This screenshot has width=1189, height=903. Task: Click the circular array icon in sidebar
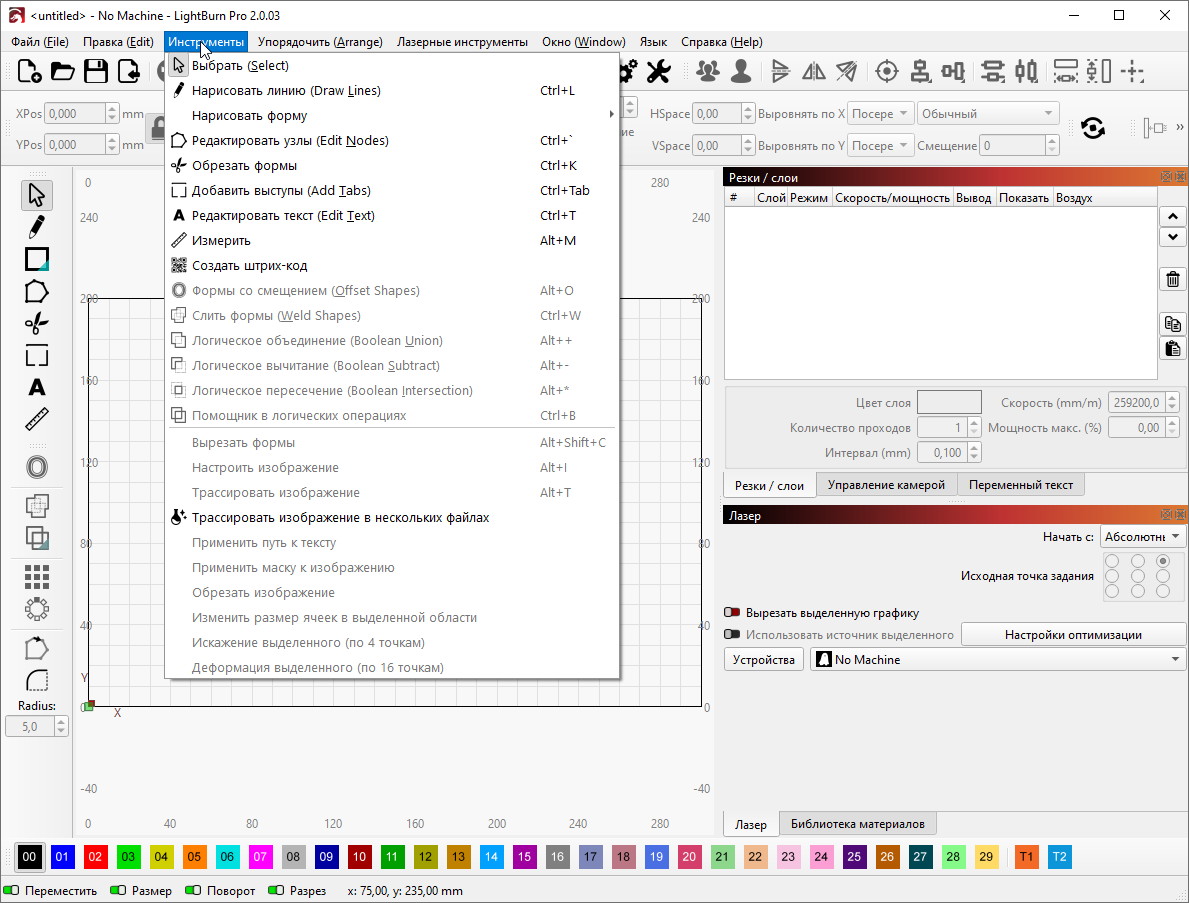tap(36, 609)
